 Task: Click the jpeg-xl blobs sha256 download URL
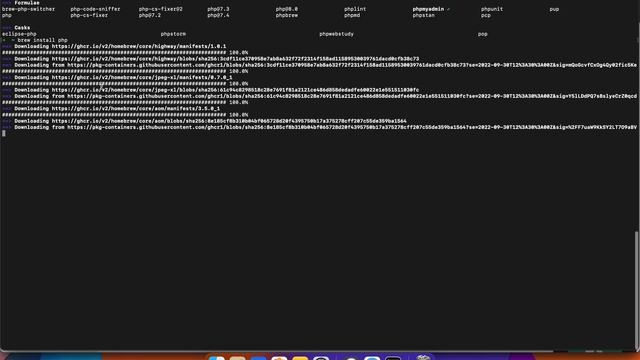coord(235,90)
